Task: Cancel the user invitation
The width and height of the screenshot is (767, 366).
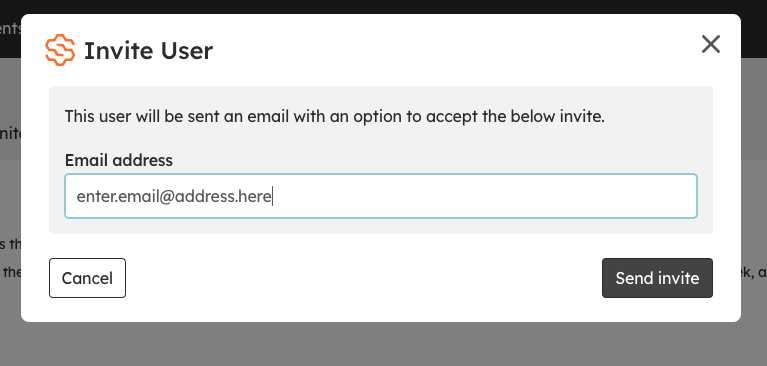Action: pyautogui.click(x=87, y=278)
